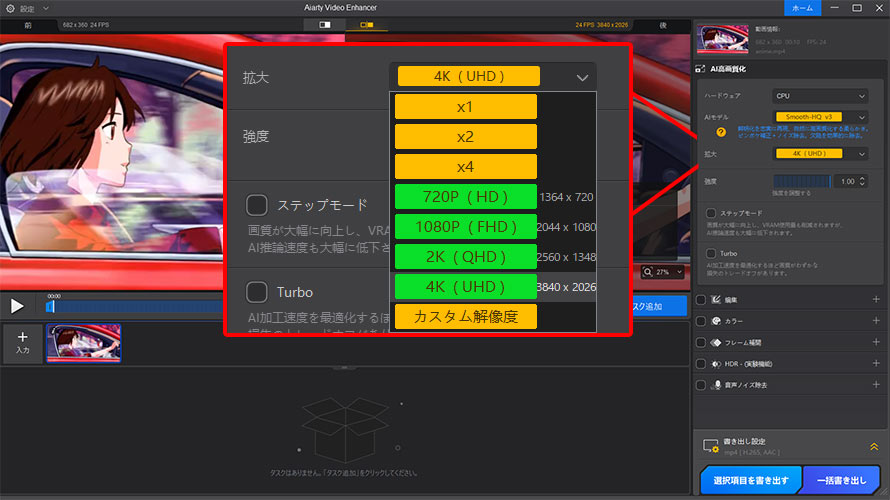Open the 拡大 4K (UHD) dropdown in the right panel
Viewport: 890px width, 500px height.
(x=820, y=154)
